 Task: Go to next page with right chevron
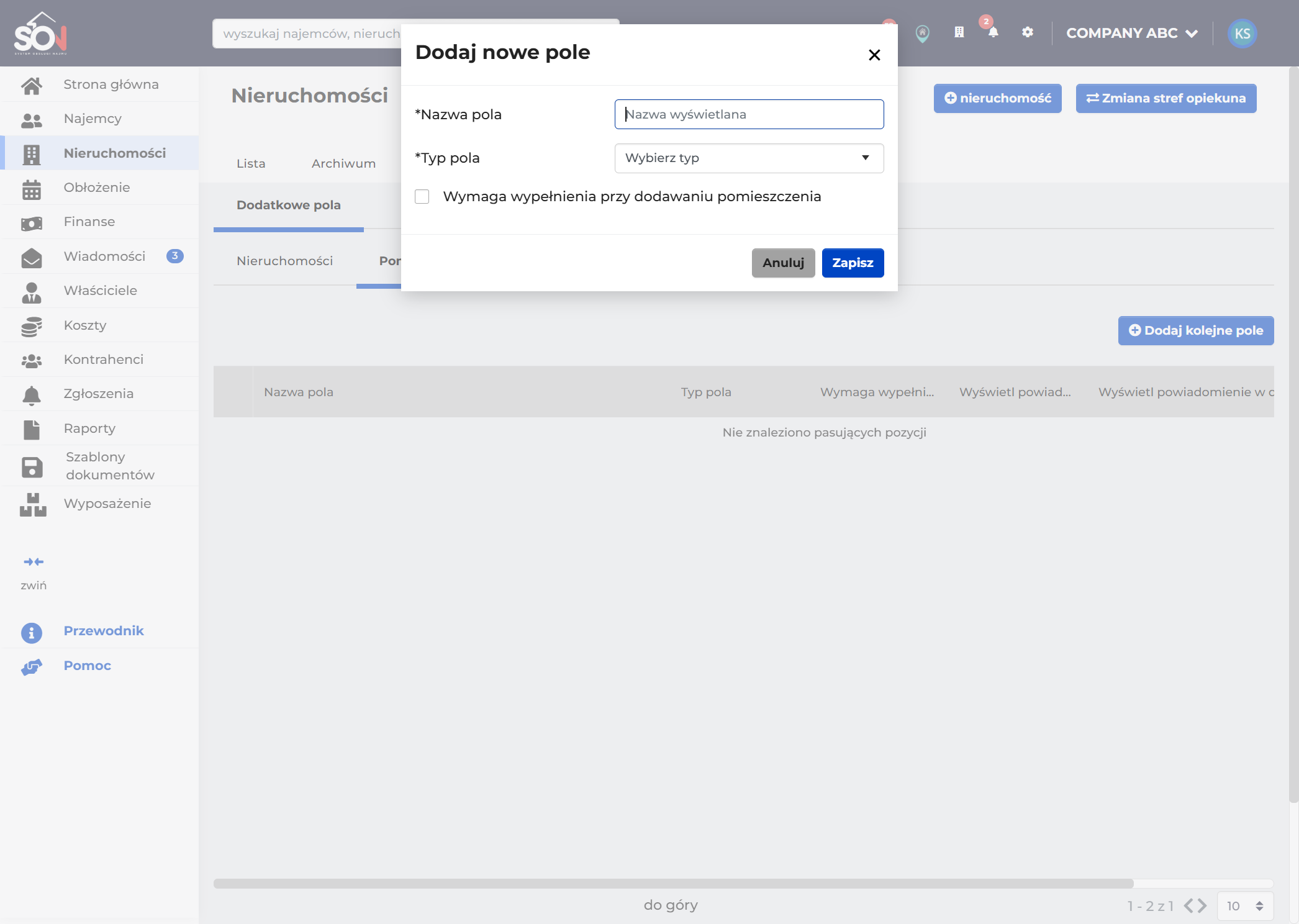pyautogui.click(x=1203, y=906)
